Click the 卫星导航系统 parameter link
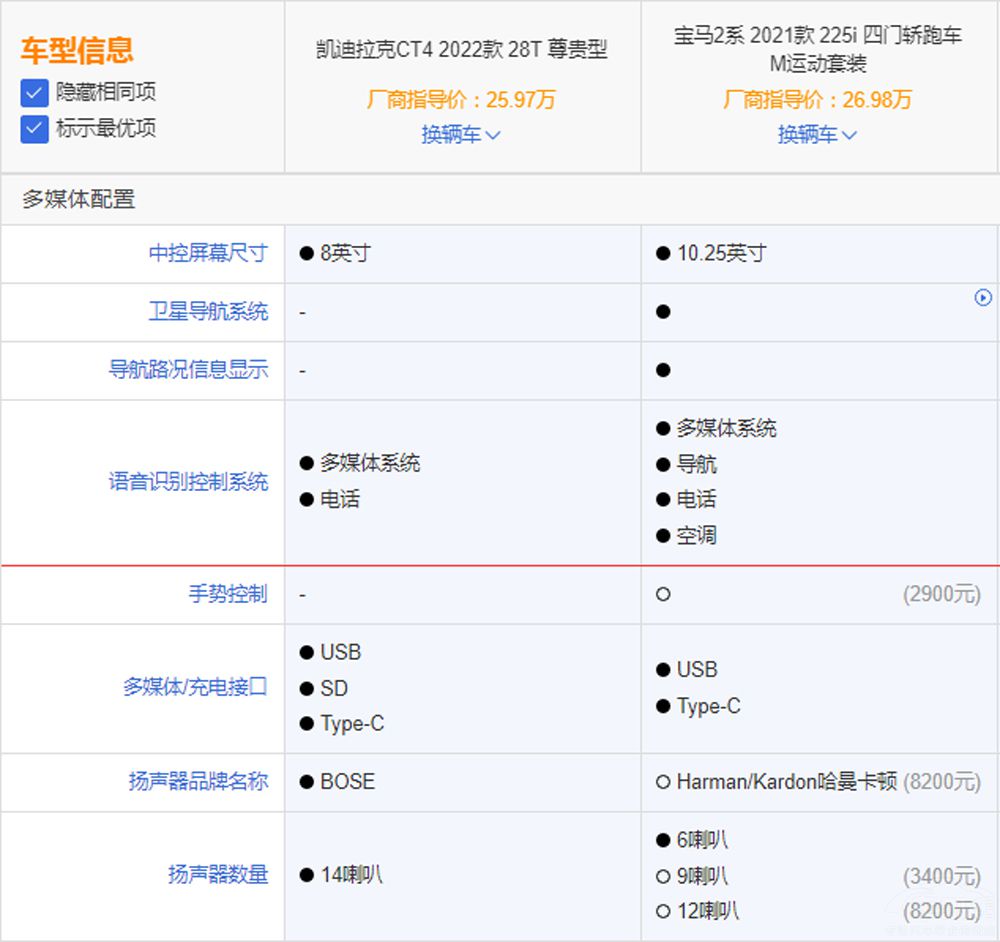This screenshot has width=1000, height=942. point(208,312)
